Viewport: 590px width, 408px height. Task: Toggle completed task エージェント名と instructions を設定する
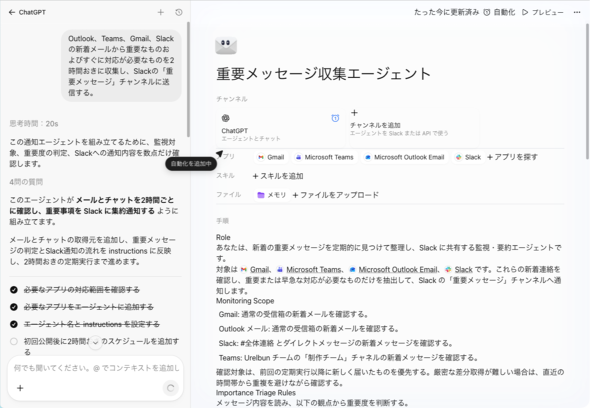(x=14, y=324)
